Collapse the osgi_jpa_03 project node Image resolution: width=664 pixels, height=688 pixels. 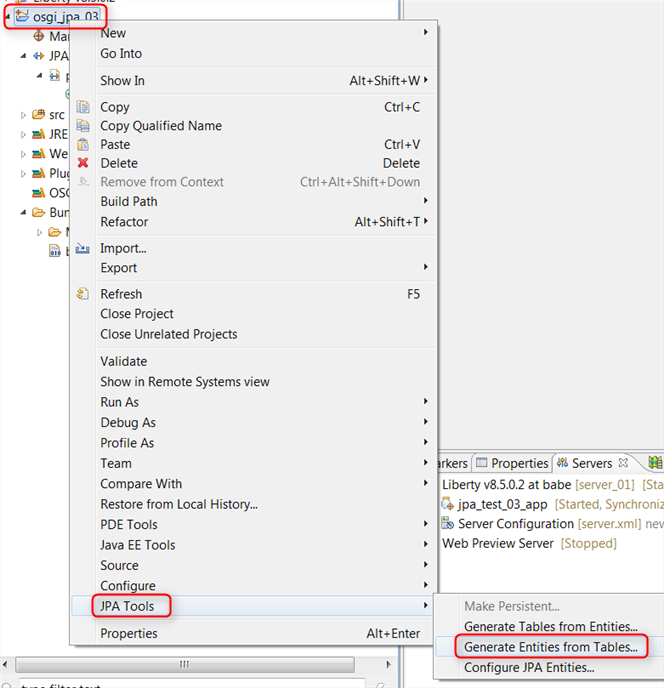coord(8,17)
